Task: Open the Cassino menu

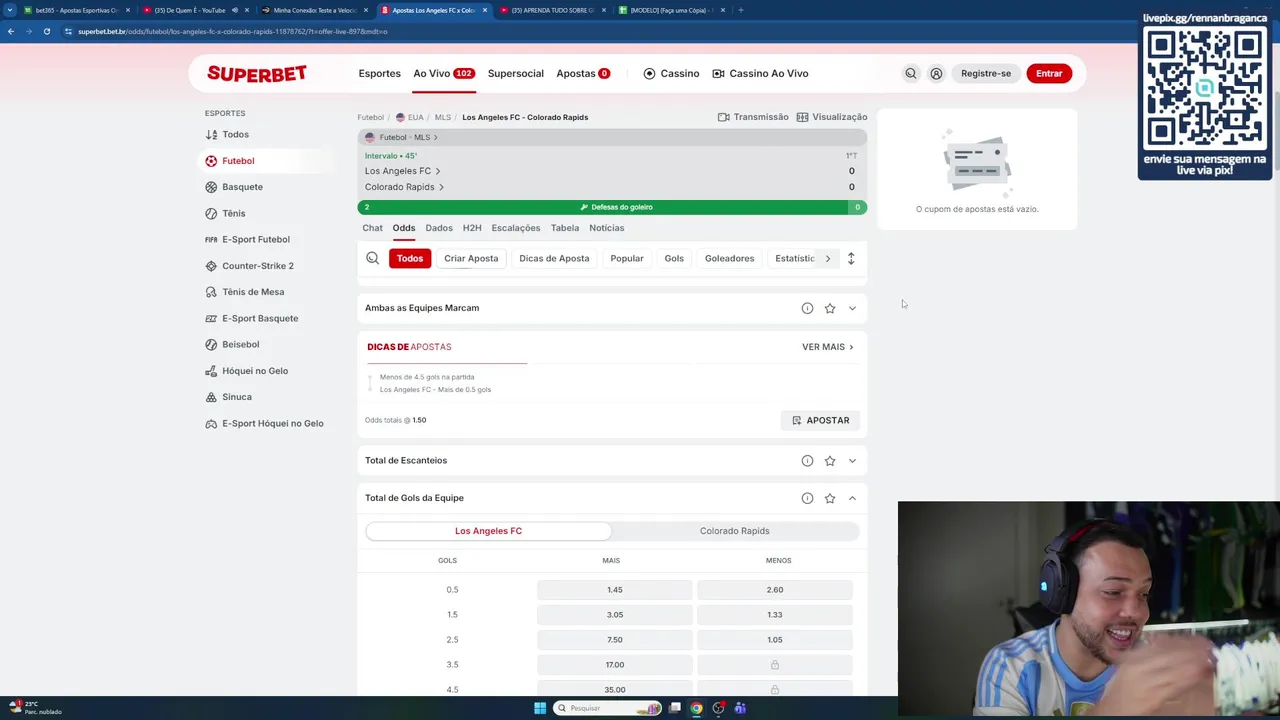Action: click(671, 73)
